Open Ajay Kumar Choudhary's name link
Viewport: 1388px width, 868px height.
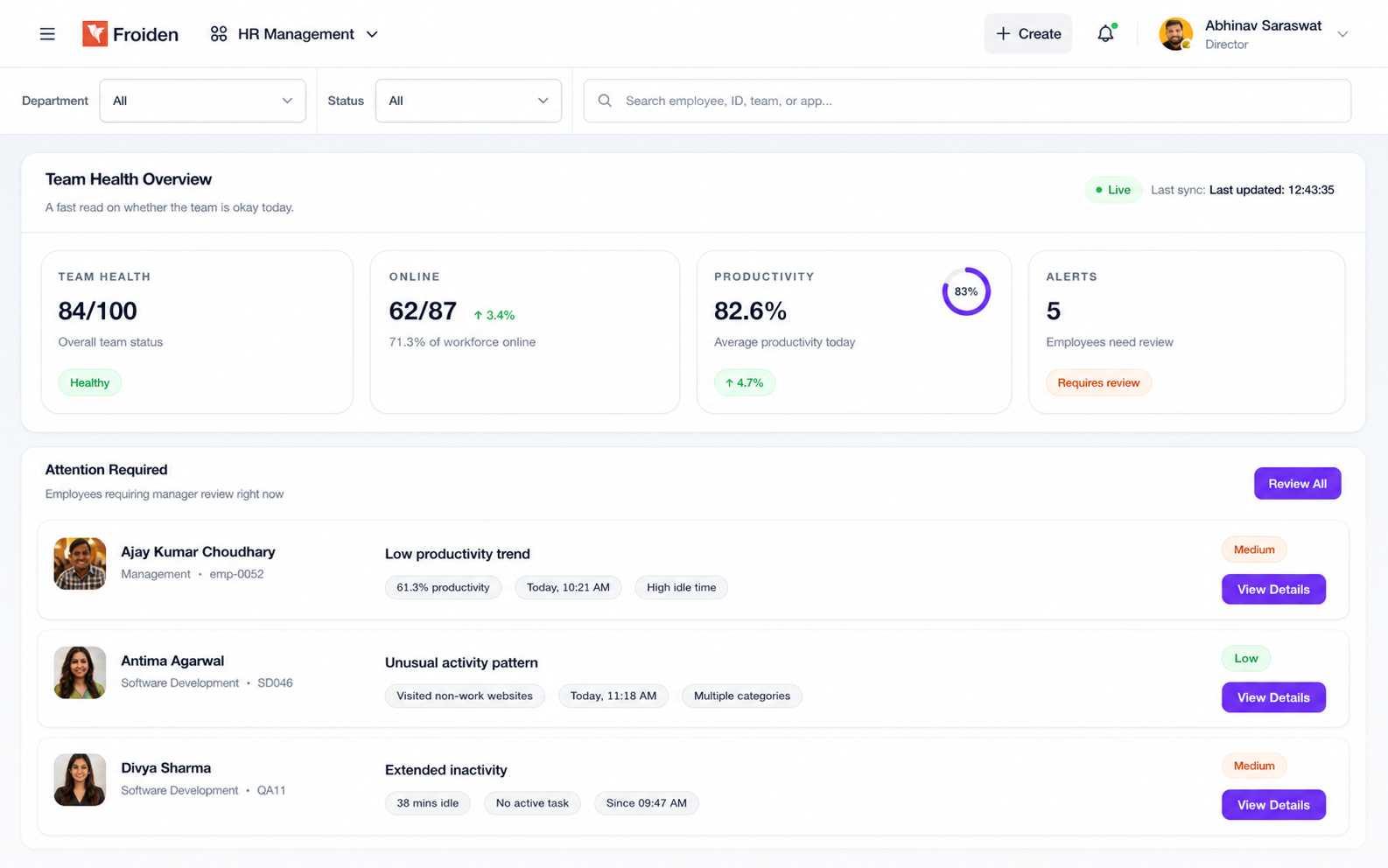coord(198,552)
